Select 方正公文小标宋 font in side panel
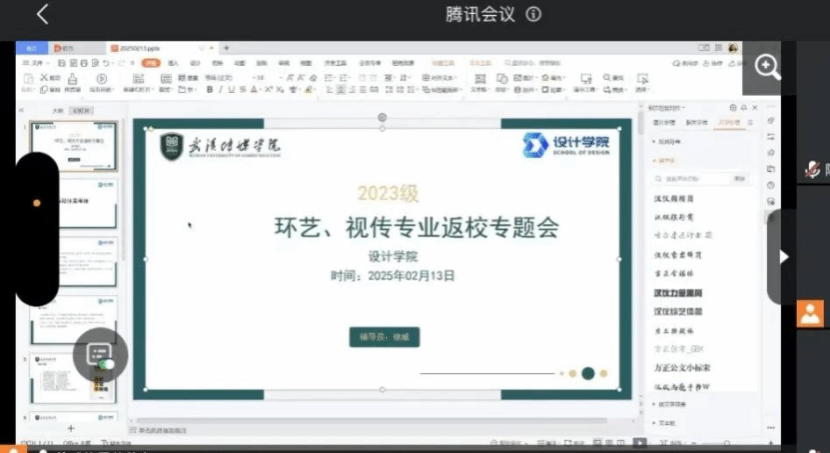This screenshot has height=453, width=830. 682,367
